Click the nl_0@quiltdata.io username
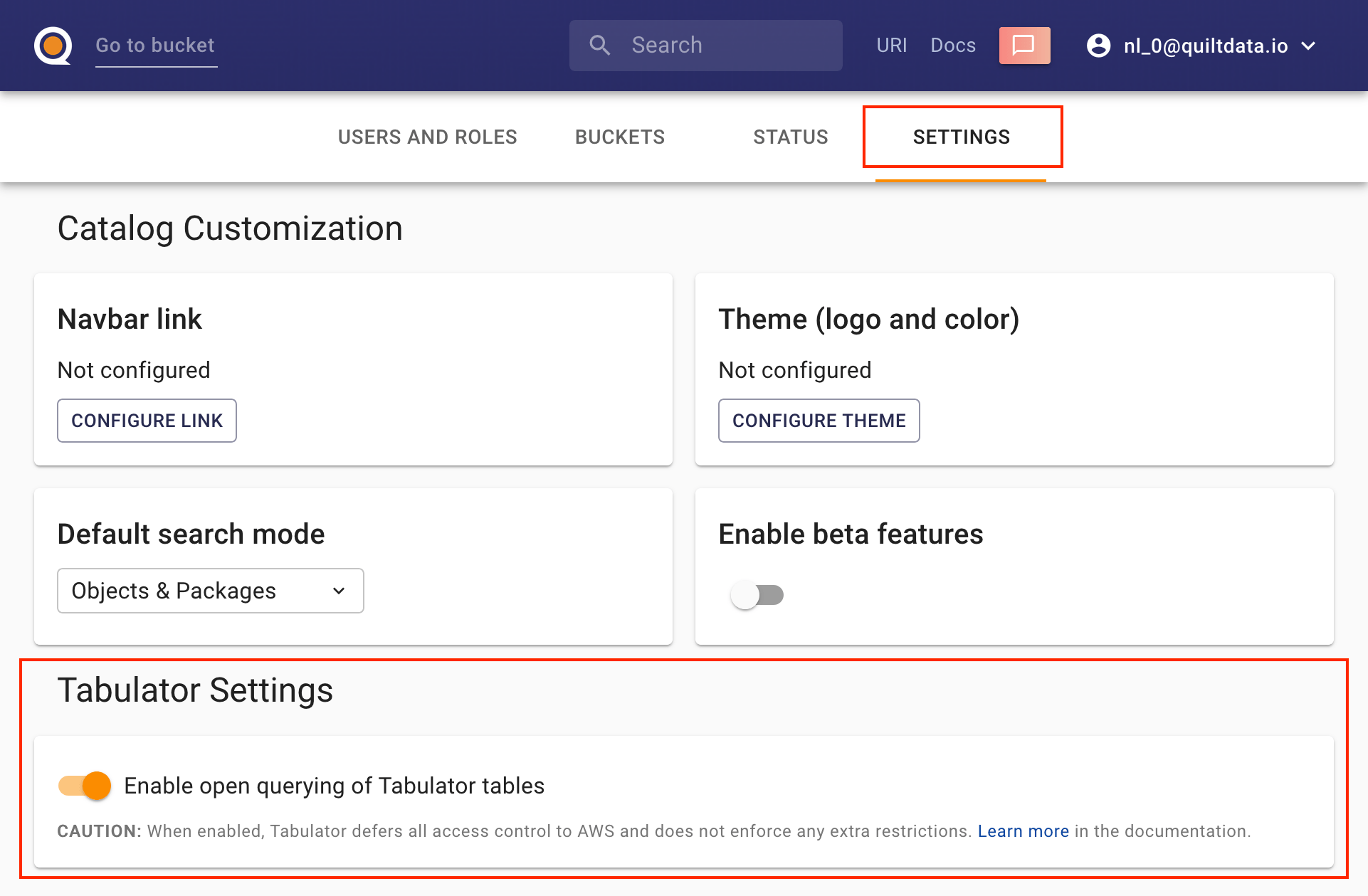Screen dimensions: 1368x896 pos(1206,46)
